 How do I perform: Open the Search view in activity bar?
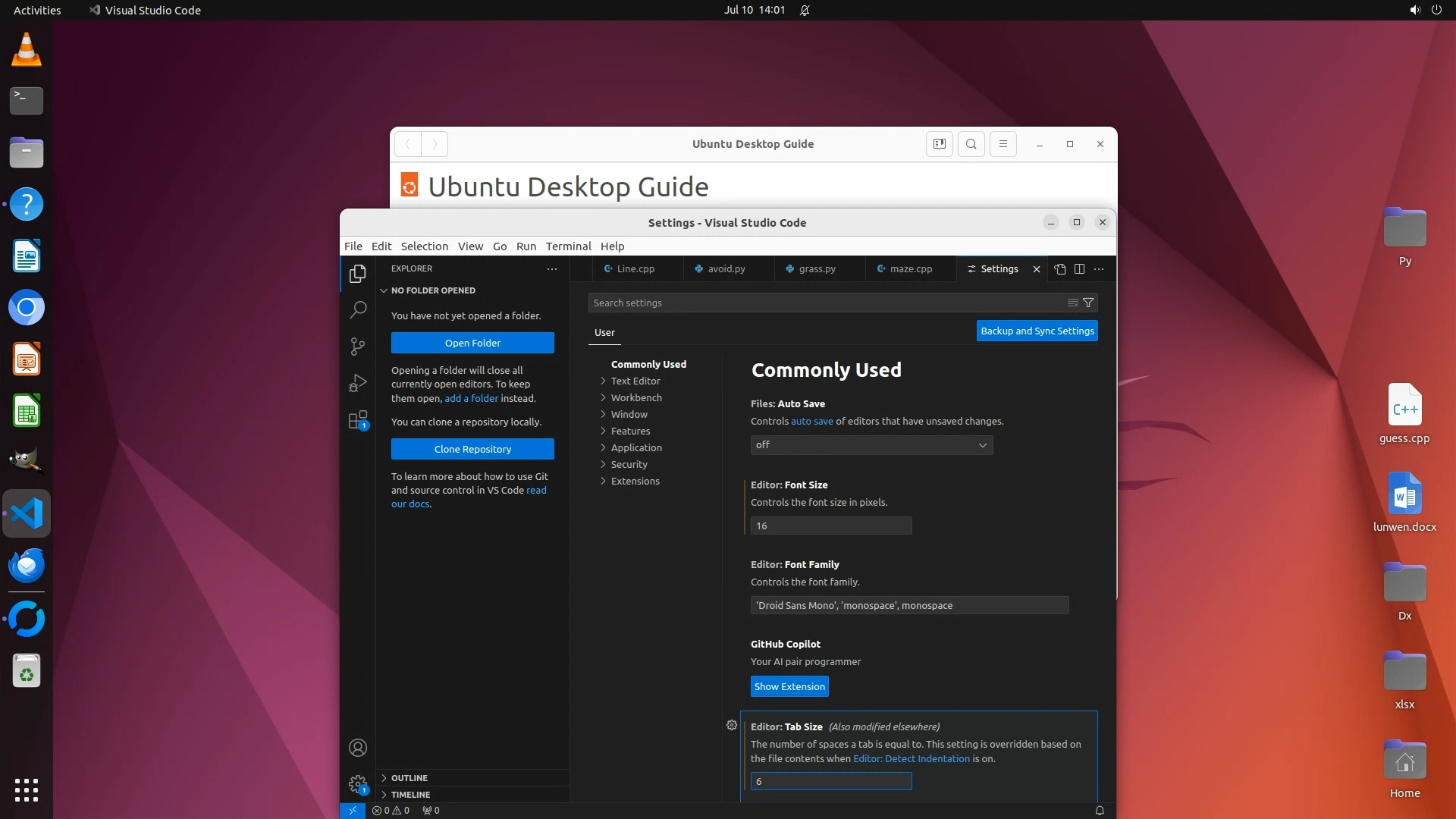tap(358, 309)
